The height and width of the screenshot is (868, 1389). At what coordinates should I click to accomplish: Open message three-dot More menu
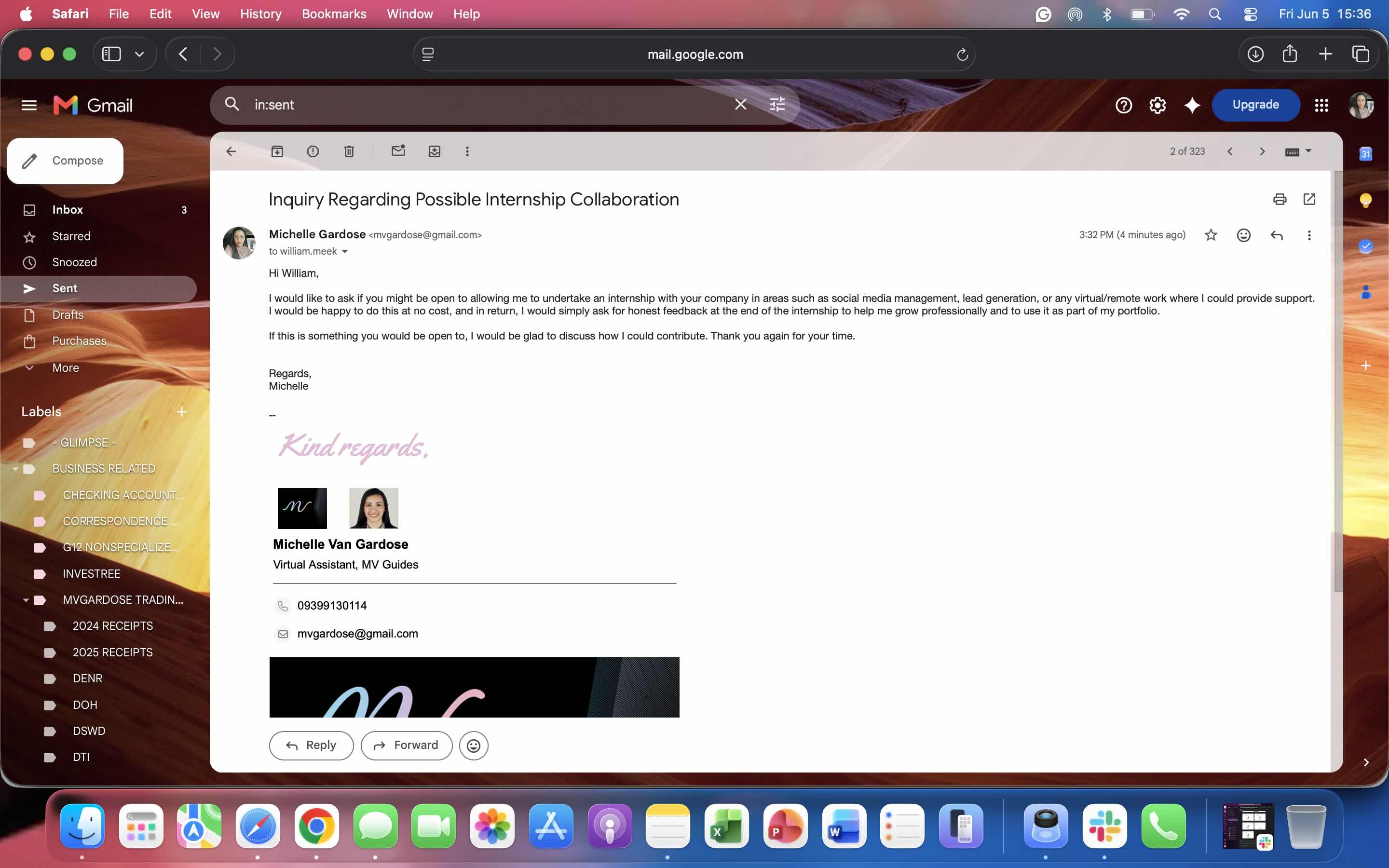click(1309, 235)
